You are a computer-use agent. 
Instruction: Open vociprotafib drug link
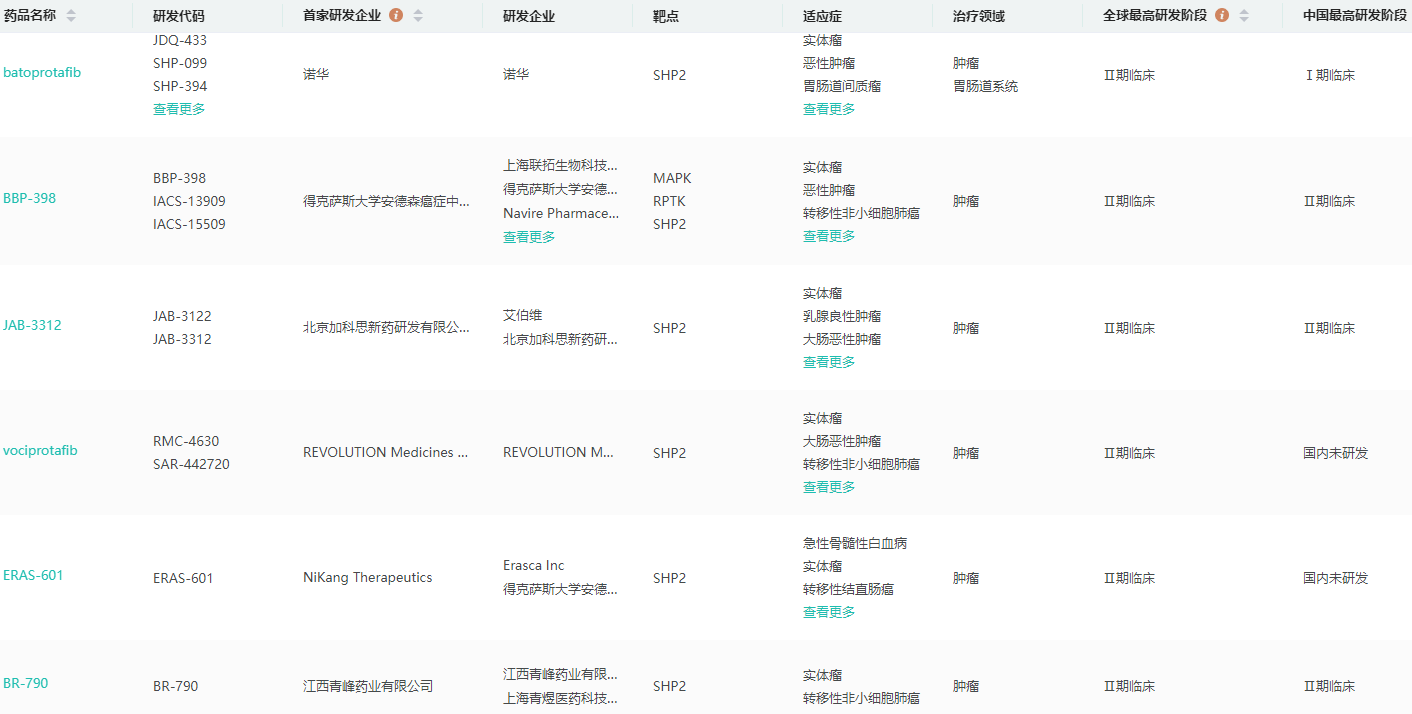pos(40,450)
